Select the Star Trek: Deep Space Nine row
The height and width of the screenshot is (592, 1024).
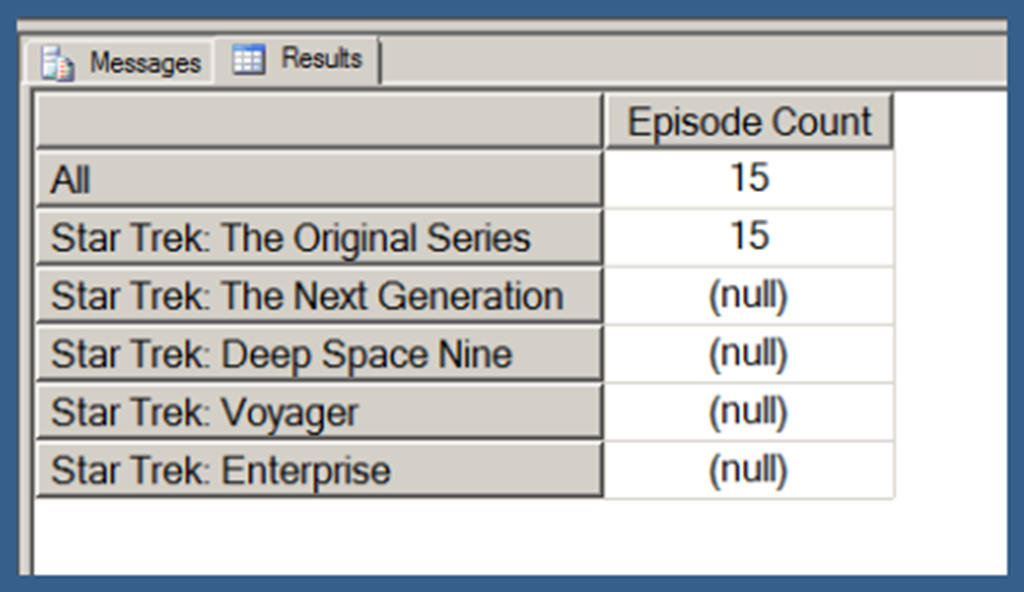pos(319,354)
